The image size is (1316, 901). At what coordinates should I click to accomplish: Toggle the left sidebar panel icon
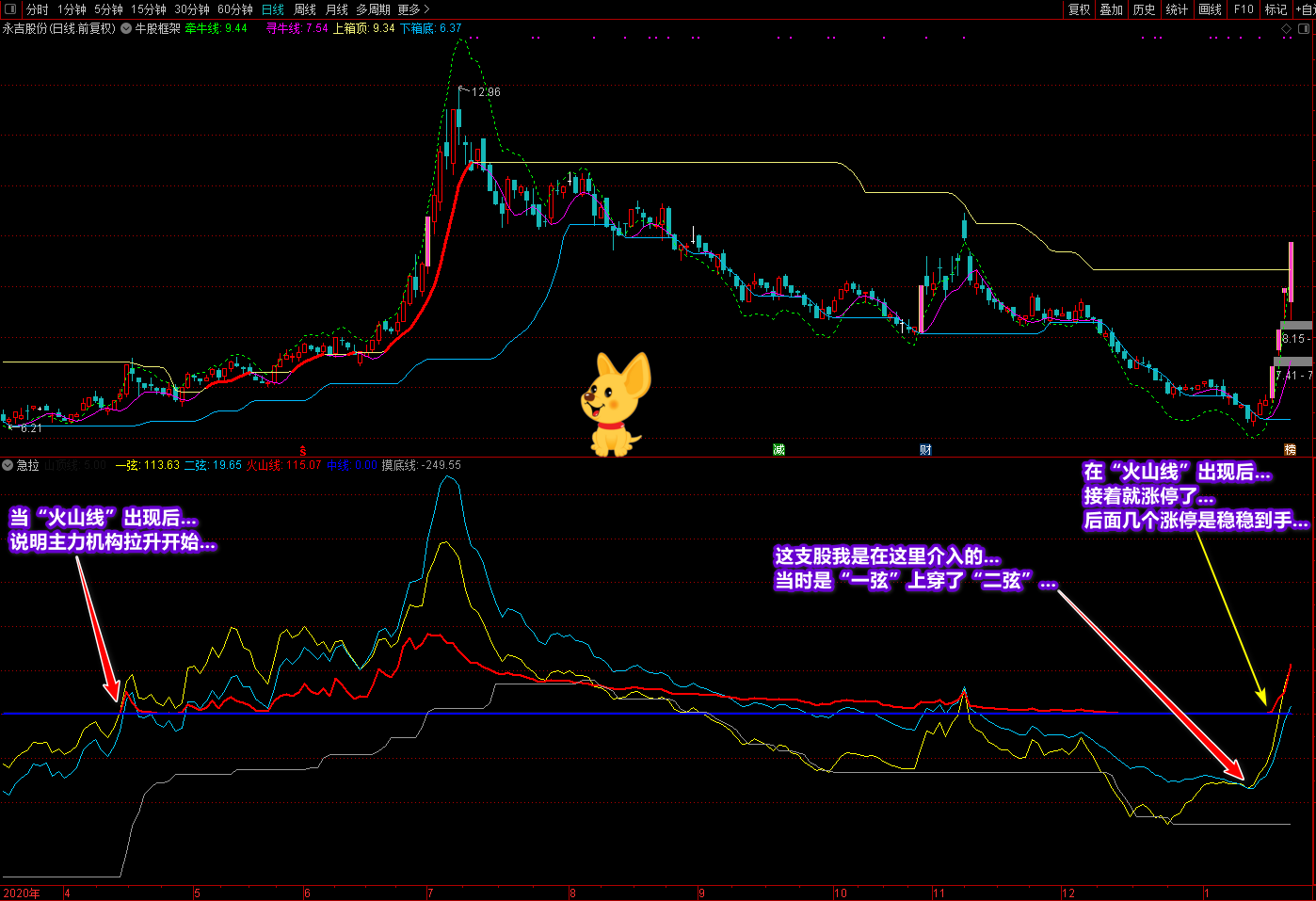(10, 9)
